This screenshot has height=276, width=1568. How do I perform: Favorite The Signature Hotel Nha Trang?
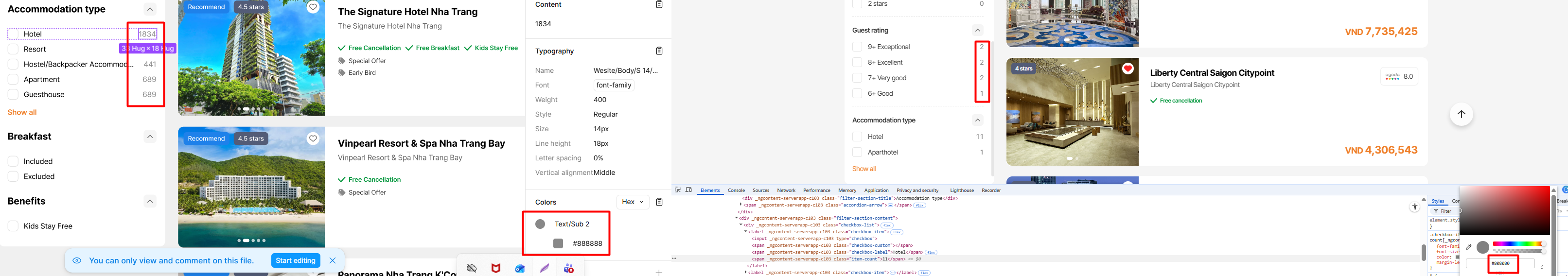pyautogui.click(x=313, y=7)
